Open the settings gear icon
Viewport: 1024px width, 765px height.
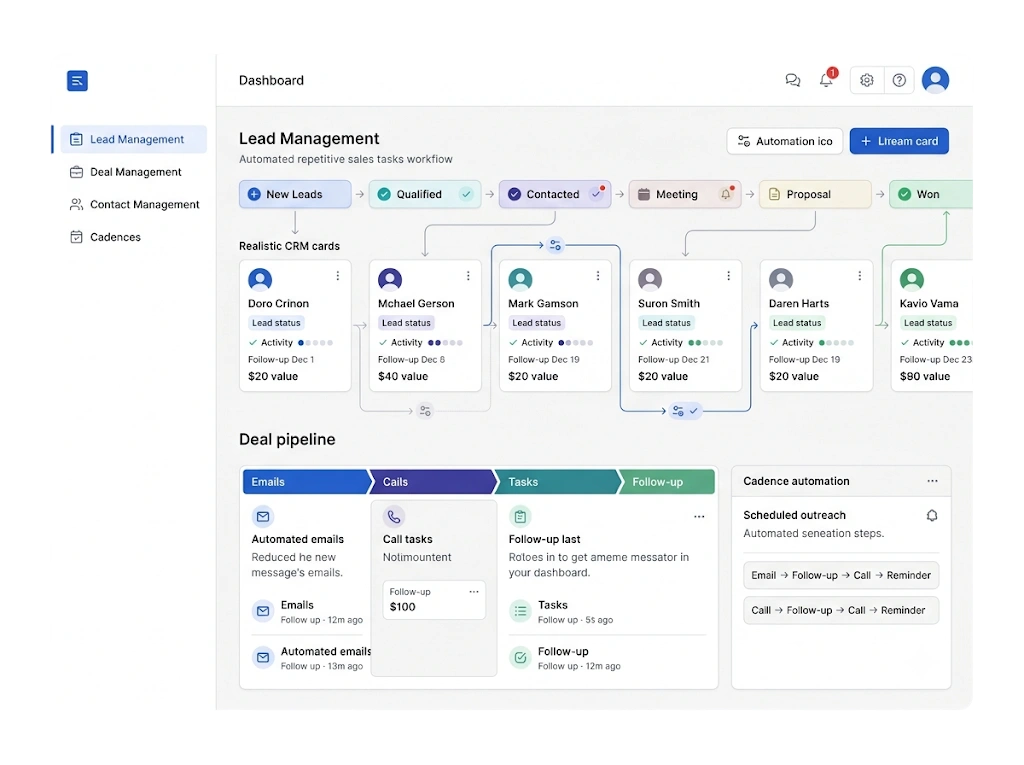tap(867, 80)
